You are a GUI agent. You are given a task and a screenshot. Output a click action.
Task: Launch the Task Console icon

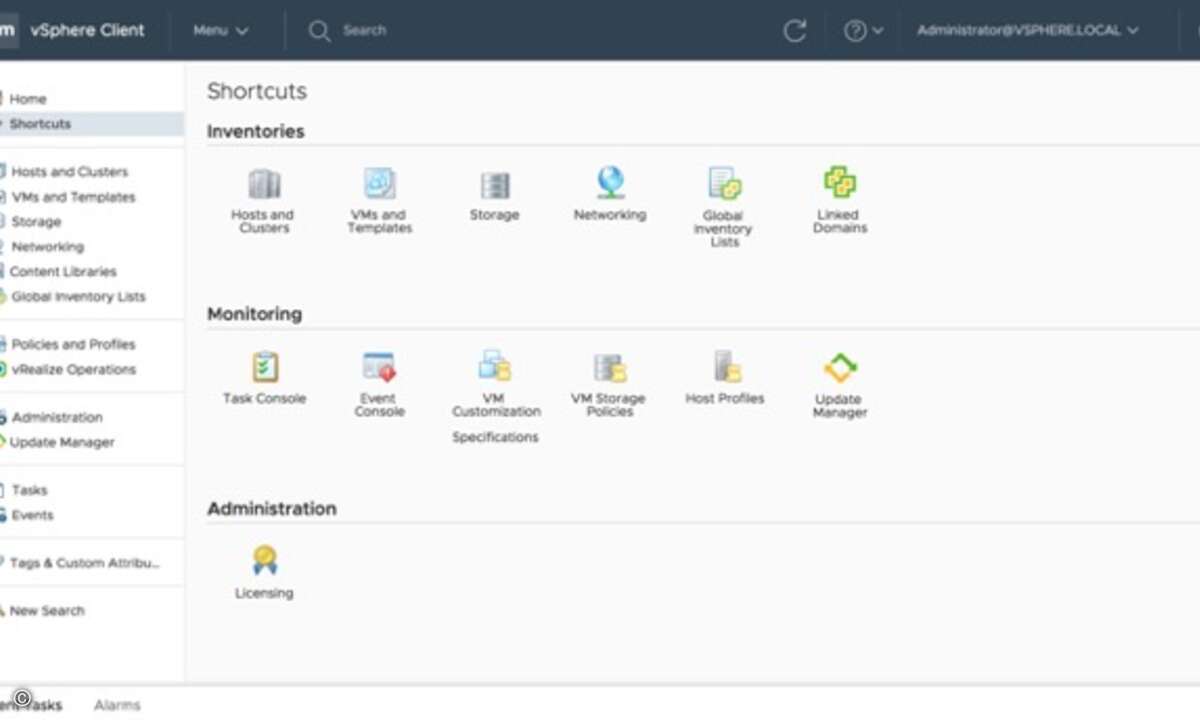(265, 367)
